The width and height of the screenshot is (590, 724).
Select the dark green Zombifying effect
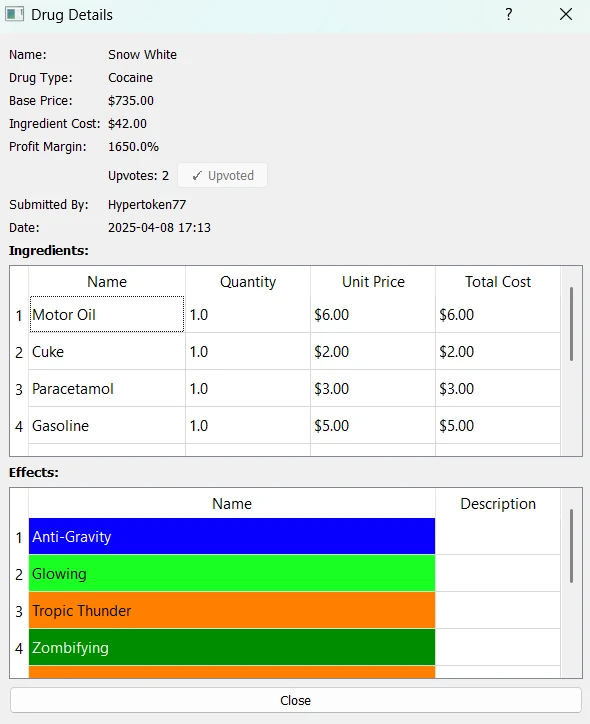(232, 647)
